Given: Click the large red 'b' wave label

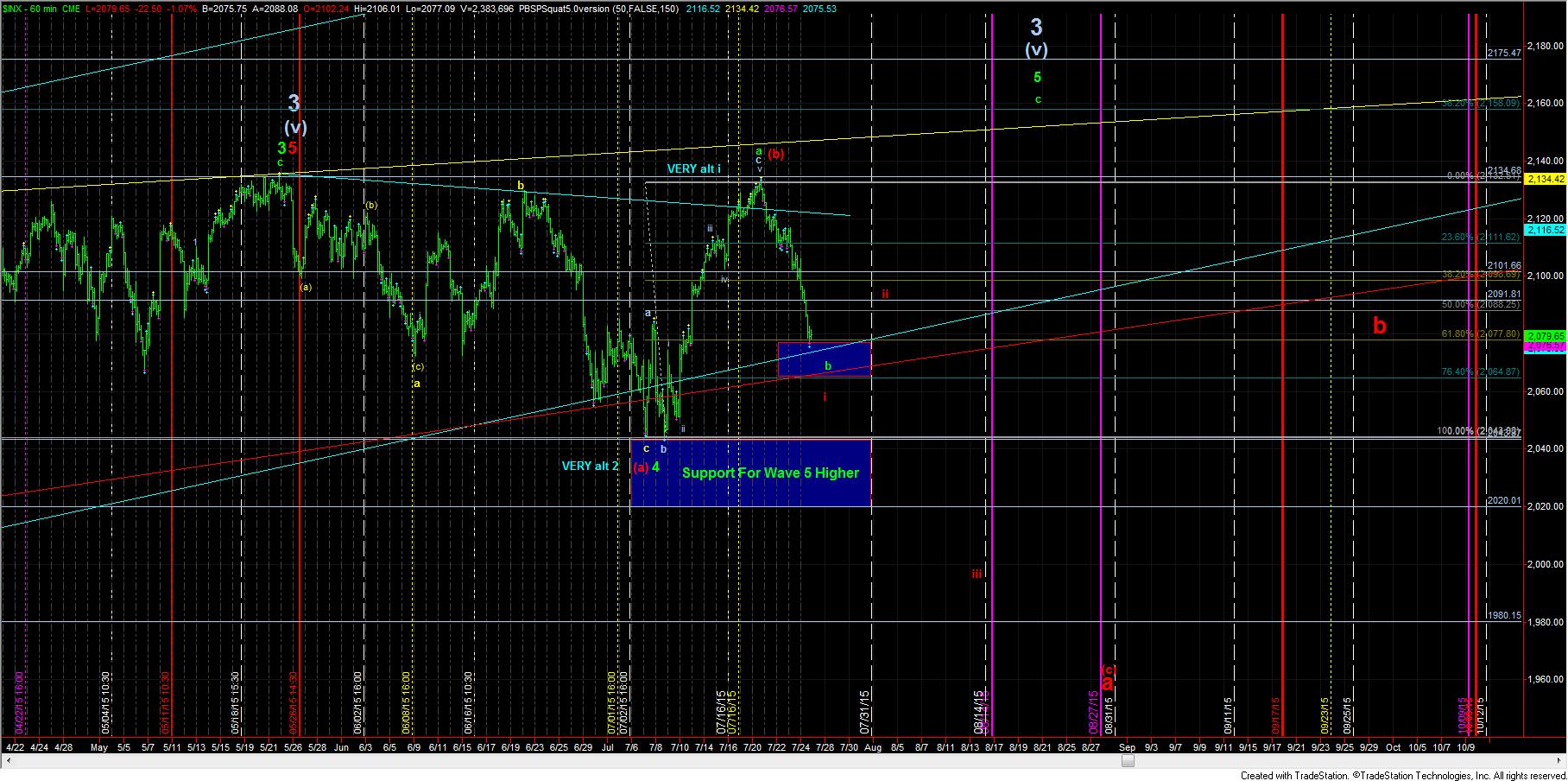Looking at the screenshot, I should click(1380, 326).
